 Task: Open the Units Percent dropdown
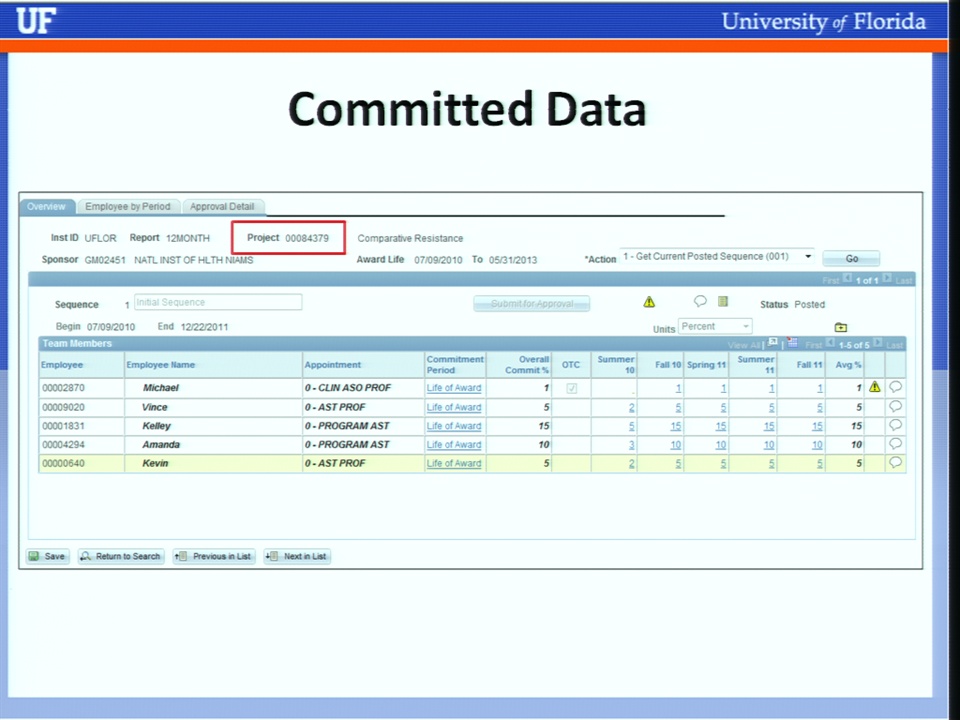coord(715,327)
